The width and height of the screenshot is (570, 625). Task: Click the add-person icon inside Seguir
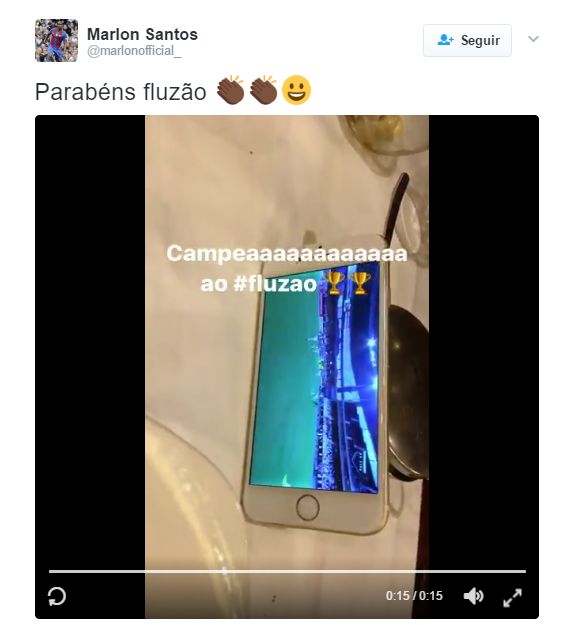click(x=445, y=40)
